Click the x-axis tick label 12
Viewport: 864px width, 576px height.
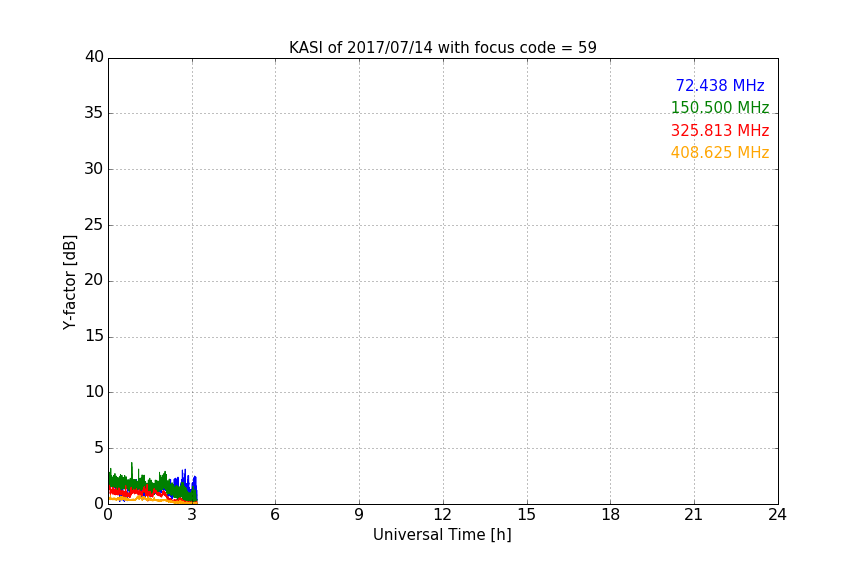(442, 515)
